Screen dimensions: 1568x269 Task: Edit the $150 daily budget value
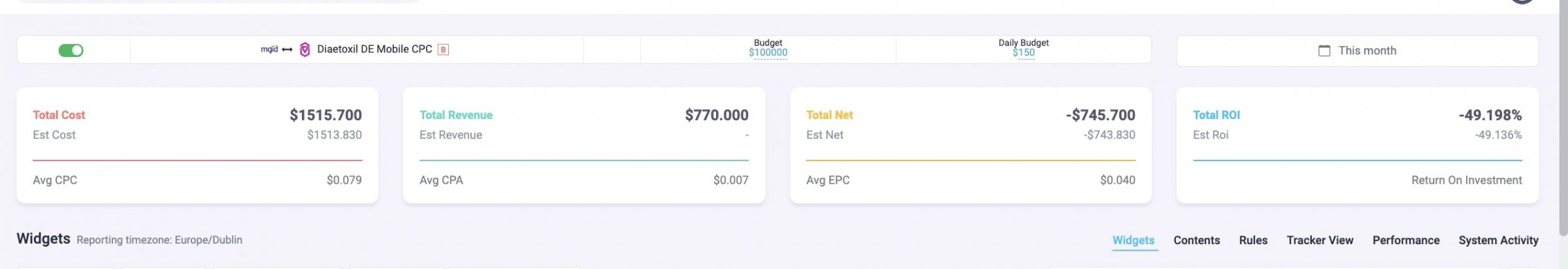click(1023, 53)
